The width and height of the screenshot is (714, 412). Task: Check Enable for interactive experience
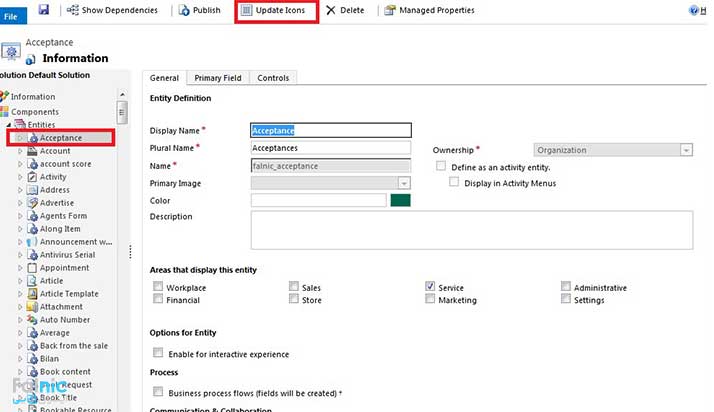[158, 352]
